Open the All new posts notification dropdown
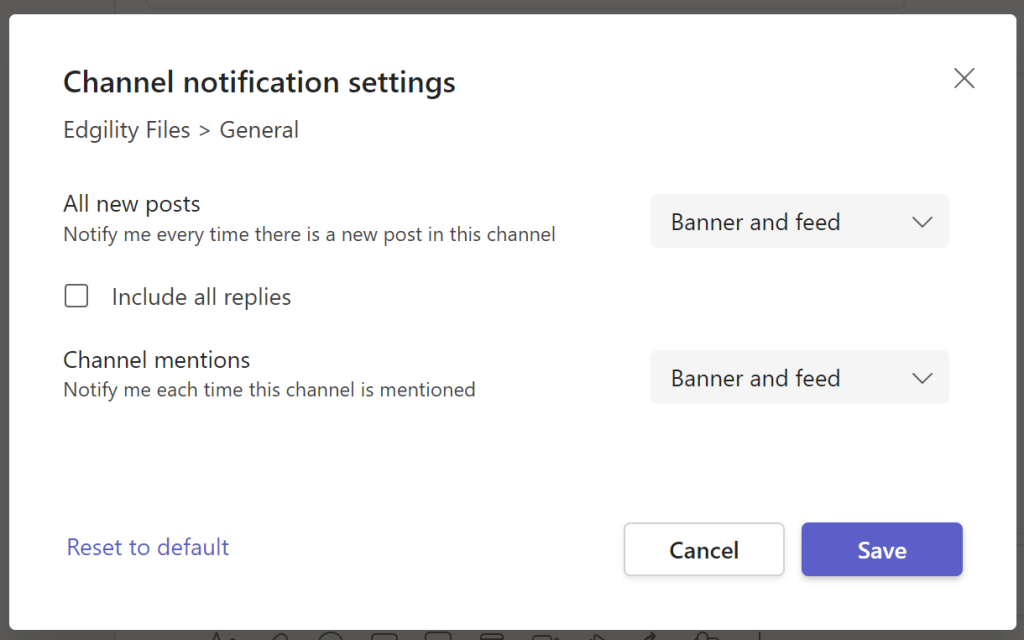Screen dimensions: 1024x640 [799, 221]
